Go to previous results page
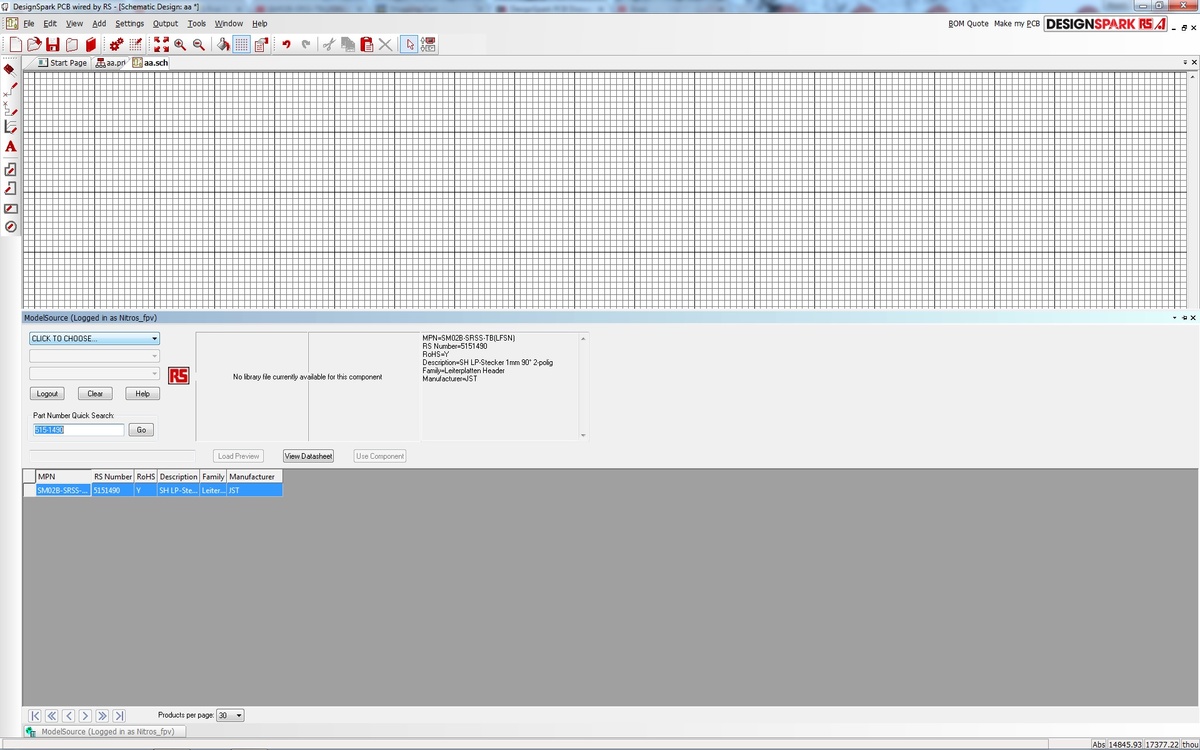The image size is (1200, 750). pyautogui.click(x=69, y=716)
